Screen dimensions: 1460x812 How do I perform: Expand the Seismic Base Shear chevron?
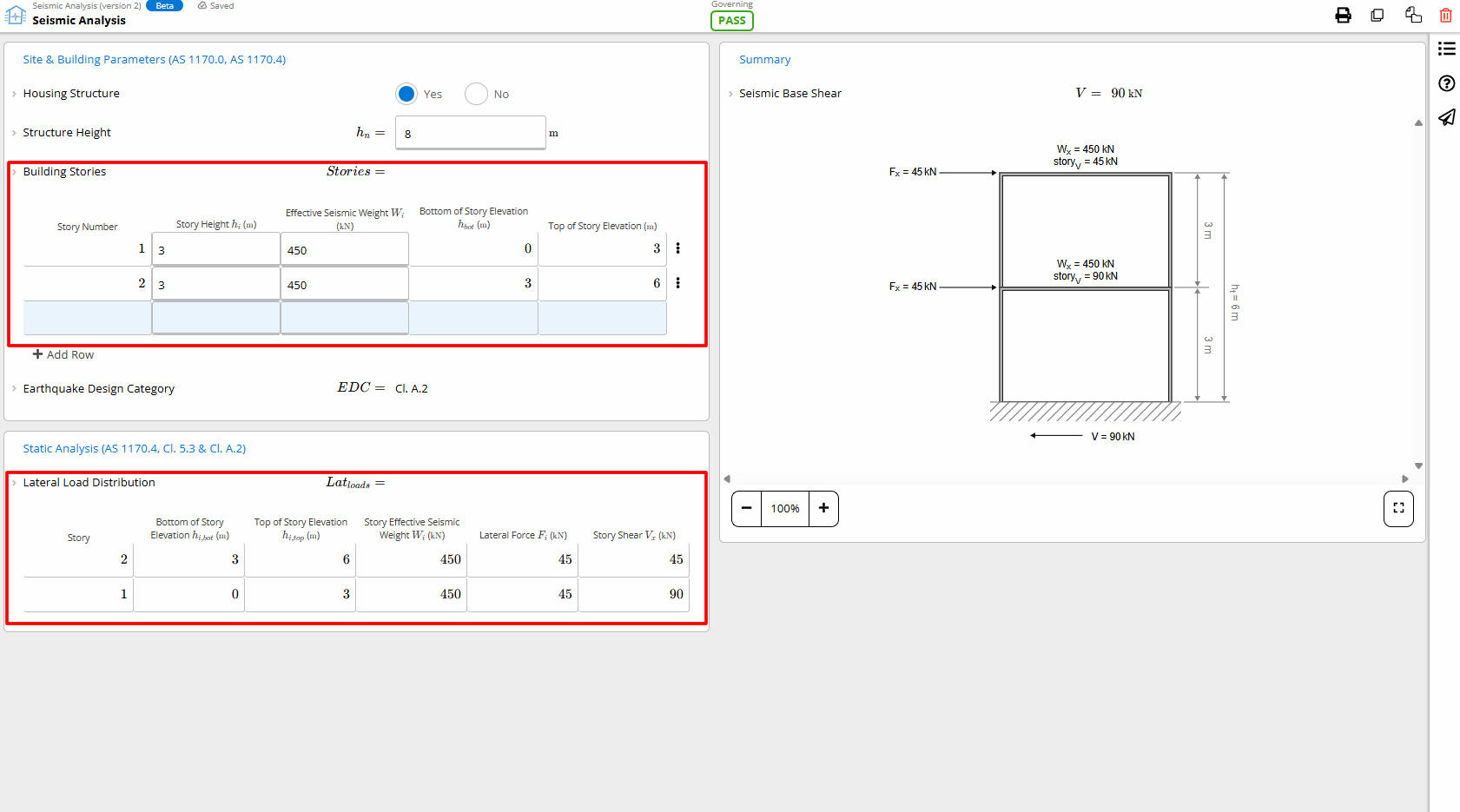click(730, 94)
